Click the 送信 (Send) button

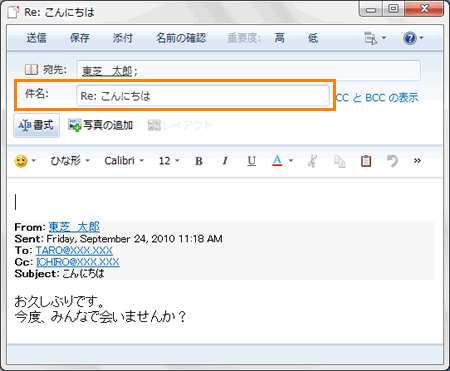pos(37,38)
